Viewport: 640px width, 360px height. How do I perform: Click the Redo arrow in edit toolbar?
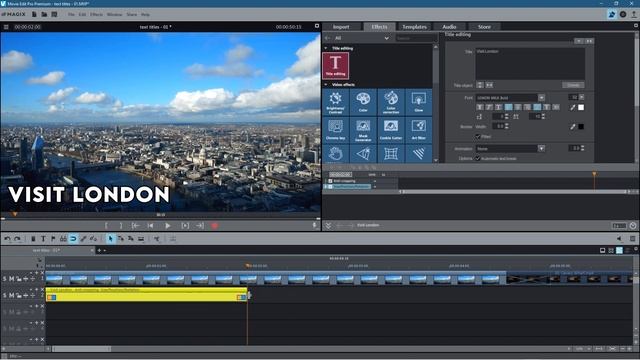point(17,239)
